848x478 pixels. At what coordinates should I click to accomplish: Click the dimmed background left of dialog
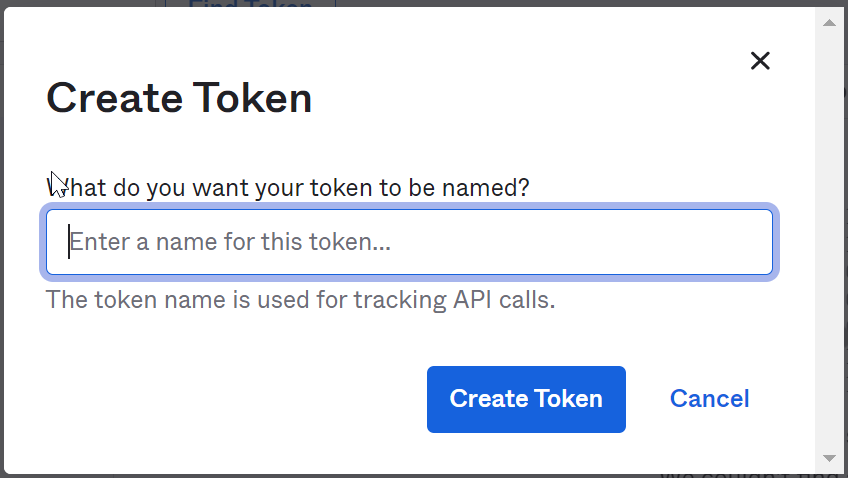coord(2,240)
